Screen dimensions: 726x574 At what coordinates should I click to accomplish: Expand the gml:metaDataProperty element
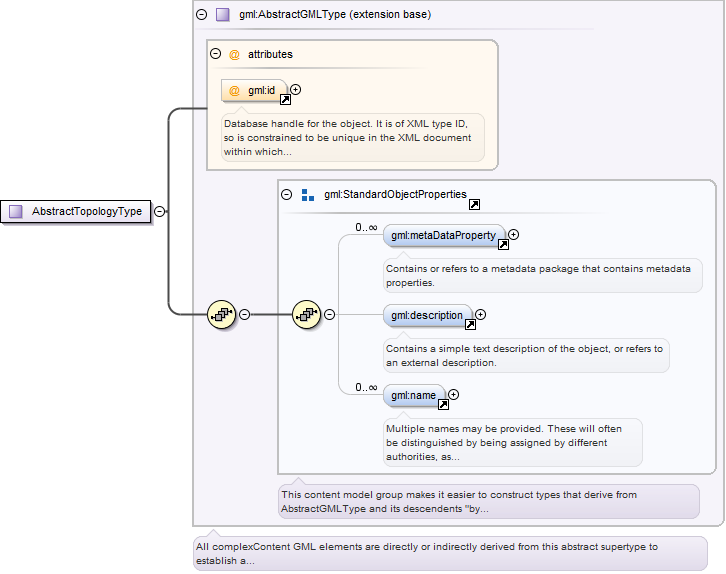point(513,235)
